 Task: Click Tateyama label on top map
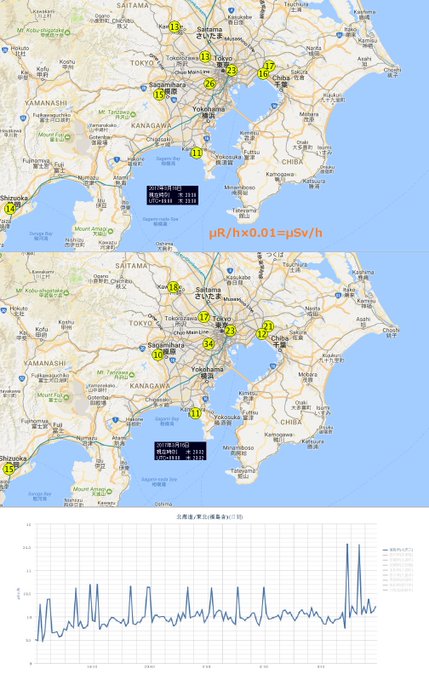[x=244, y=212]
